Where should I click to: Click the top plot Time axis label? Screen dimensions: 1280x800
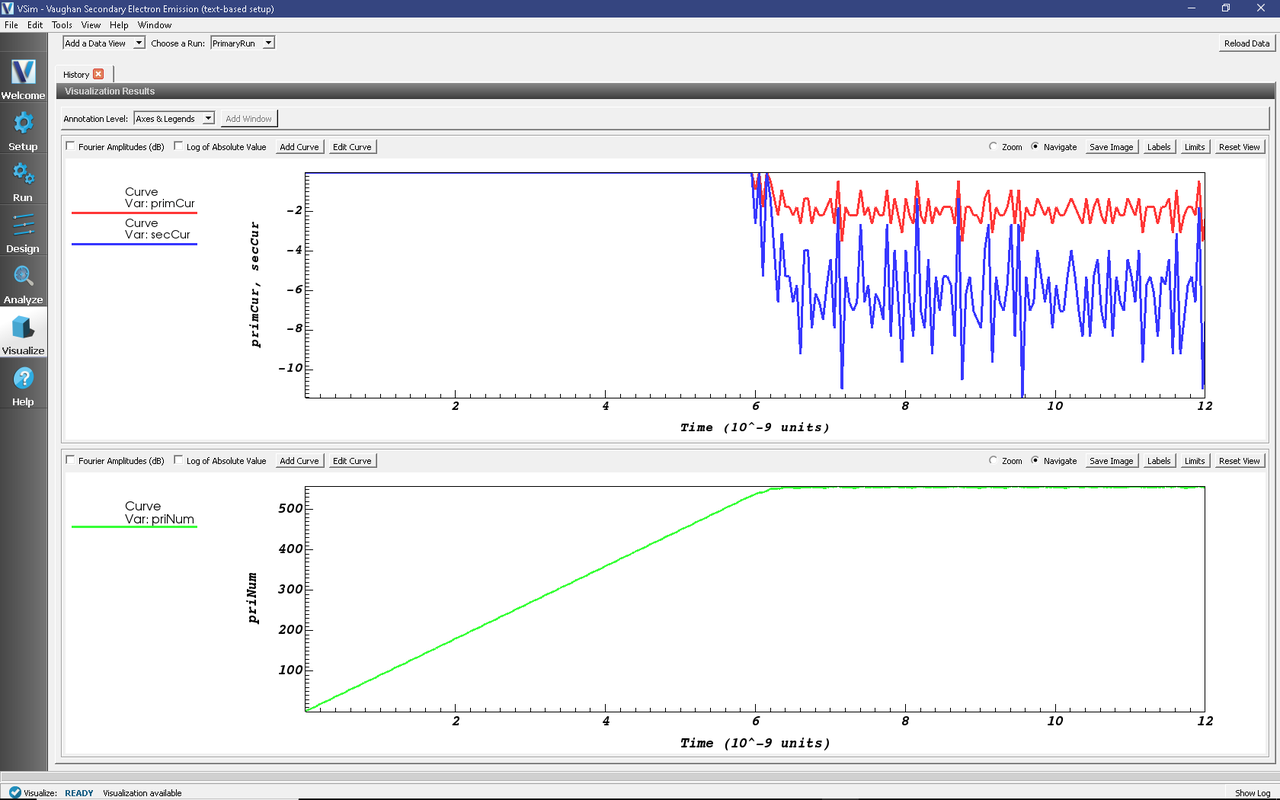point(755,428)
